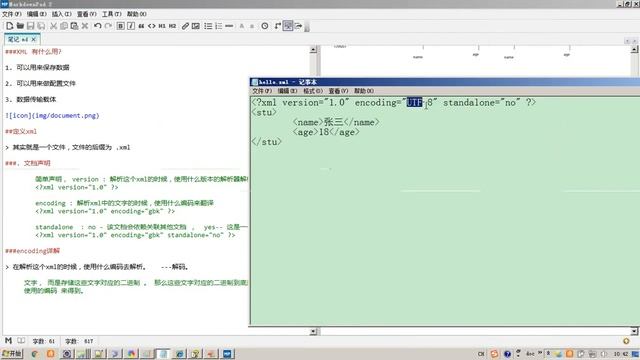The height and width of the screenshot is (360, 640).
Task: Apply bold formatting
Action: [x=120, y=26]
